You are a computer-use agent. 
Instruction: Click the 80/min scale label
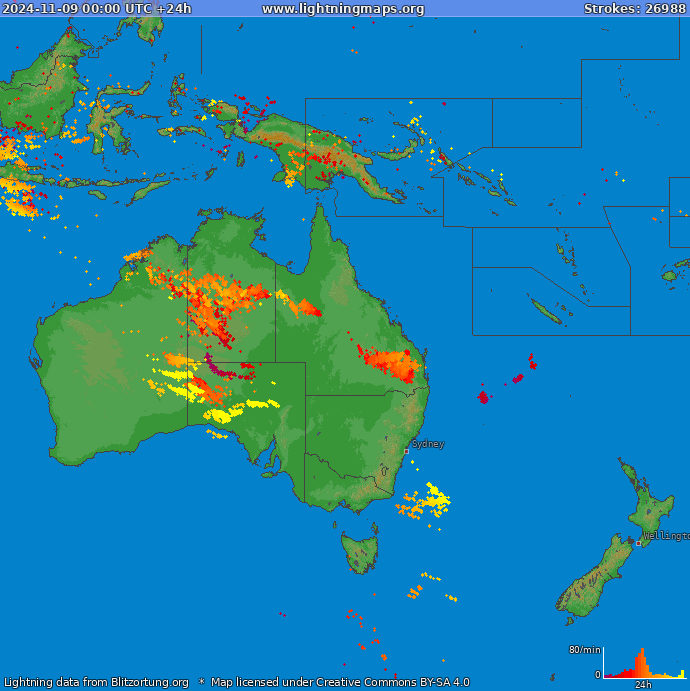click(584, 650)
